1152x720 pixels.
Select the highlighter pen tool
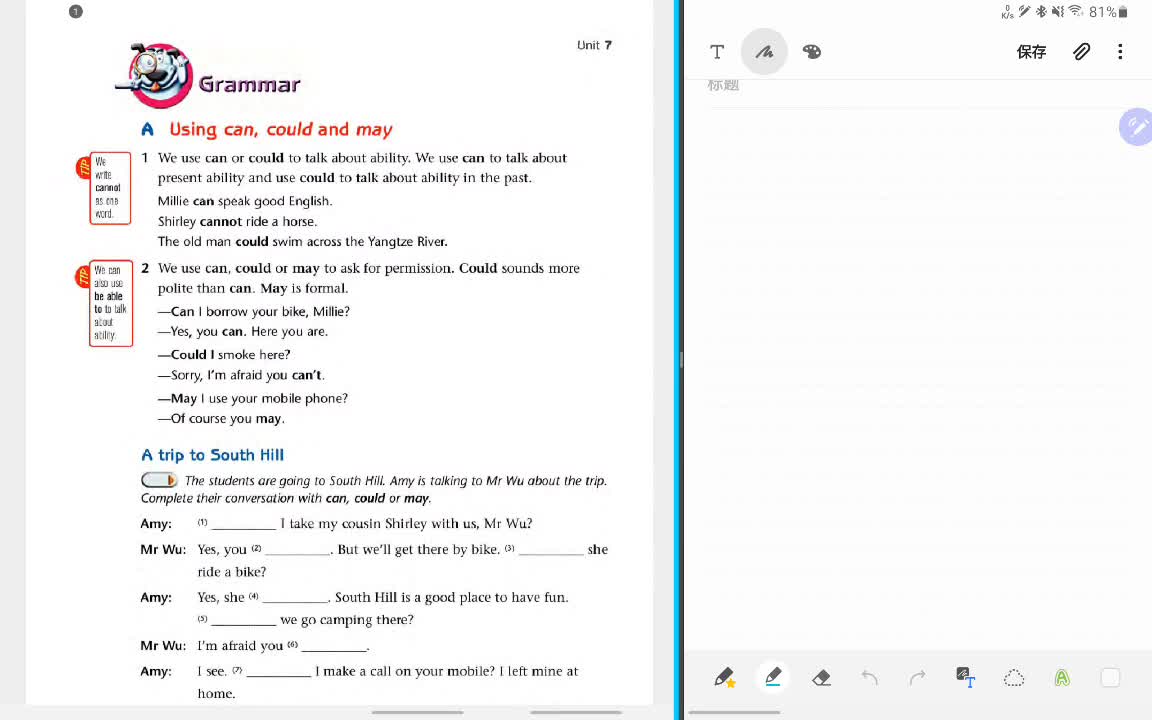pos(773,677)
